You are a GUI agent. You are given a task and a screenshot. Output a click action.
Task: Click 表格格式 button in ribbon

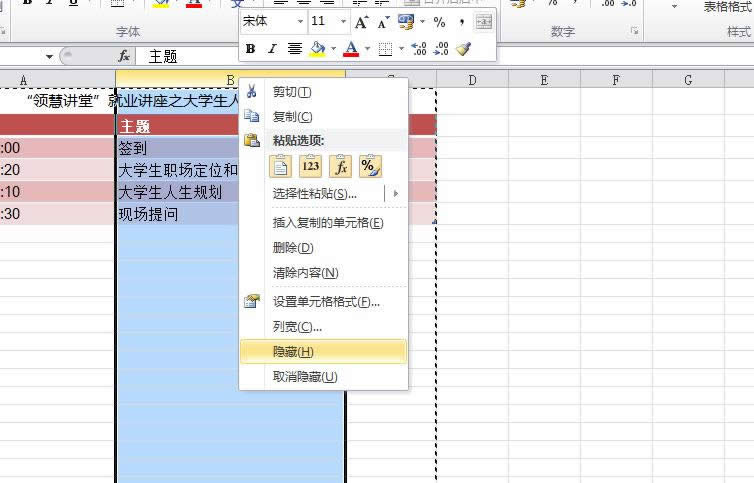tap(727, 7)
